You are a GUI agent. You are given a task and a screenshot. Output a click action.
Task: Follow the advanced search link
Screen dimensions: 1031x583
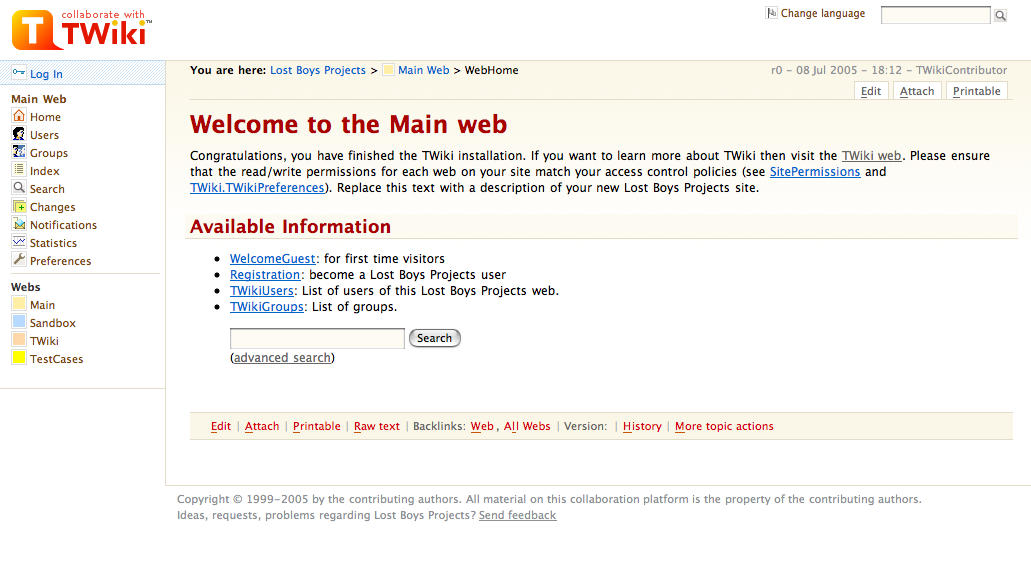point(282,358)
